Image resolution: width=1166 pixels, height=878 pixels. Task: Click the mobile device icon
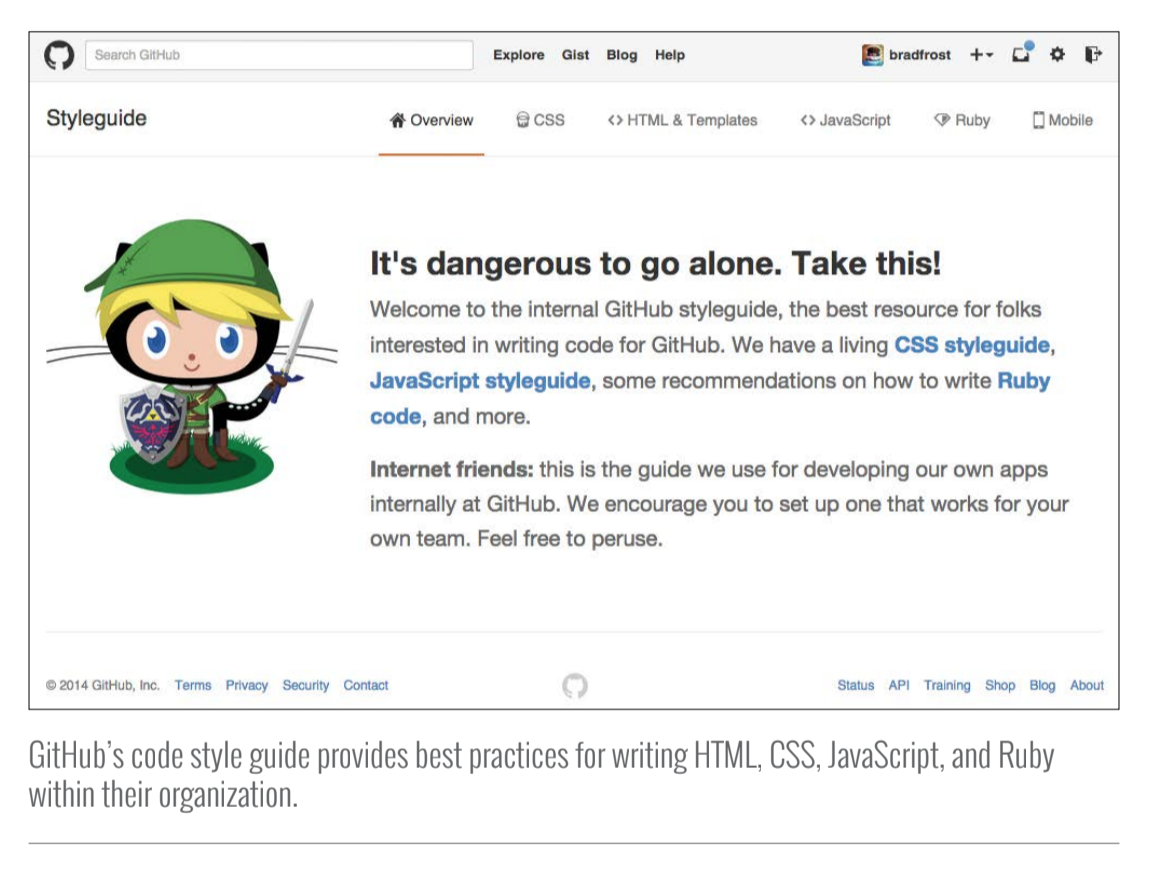(1038, 120)
